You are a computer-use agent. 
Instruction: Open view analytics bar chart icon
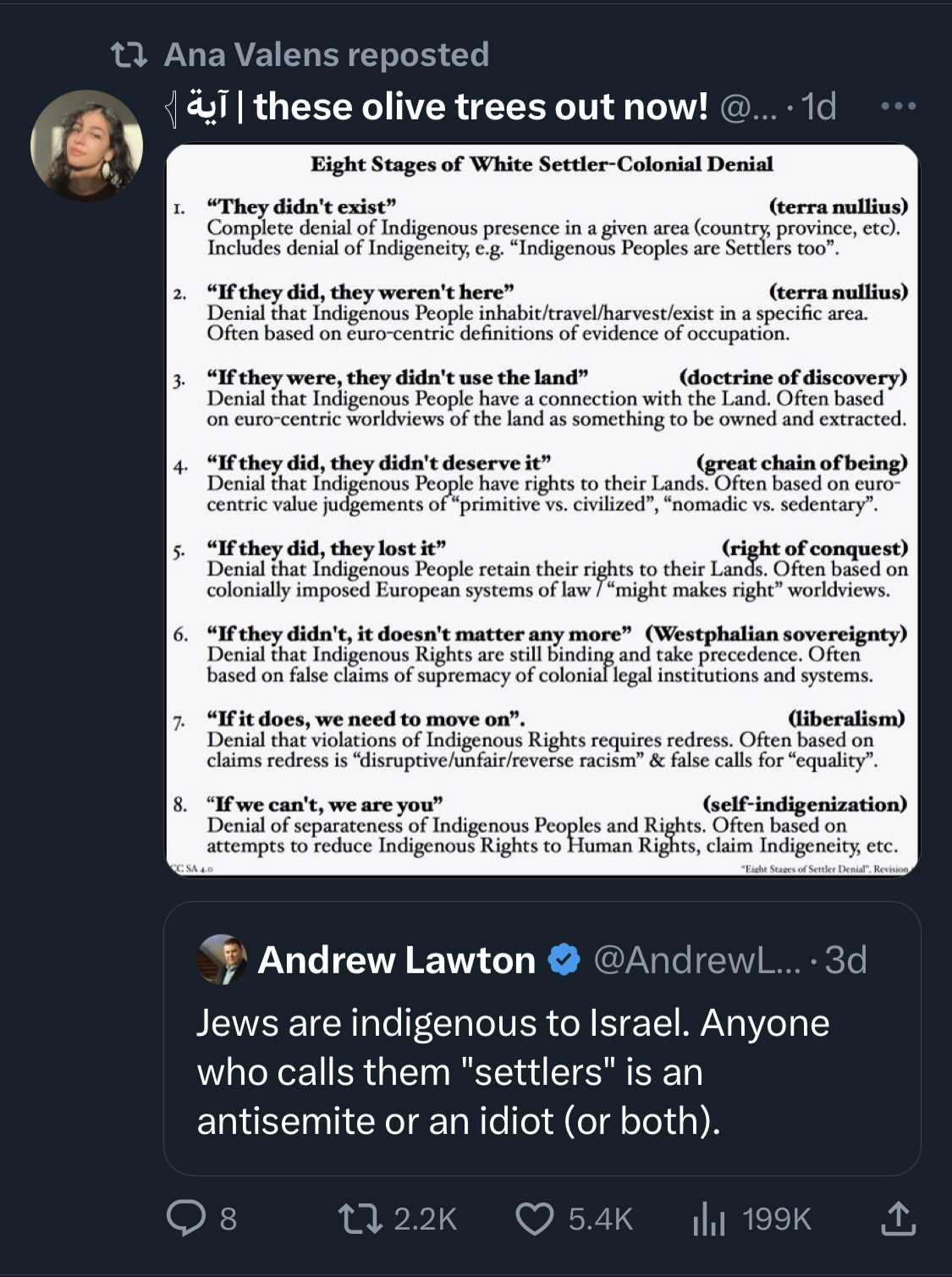point(709,1219)
